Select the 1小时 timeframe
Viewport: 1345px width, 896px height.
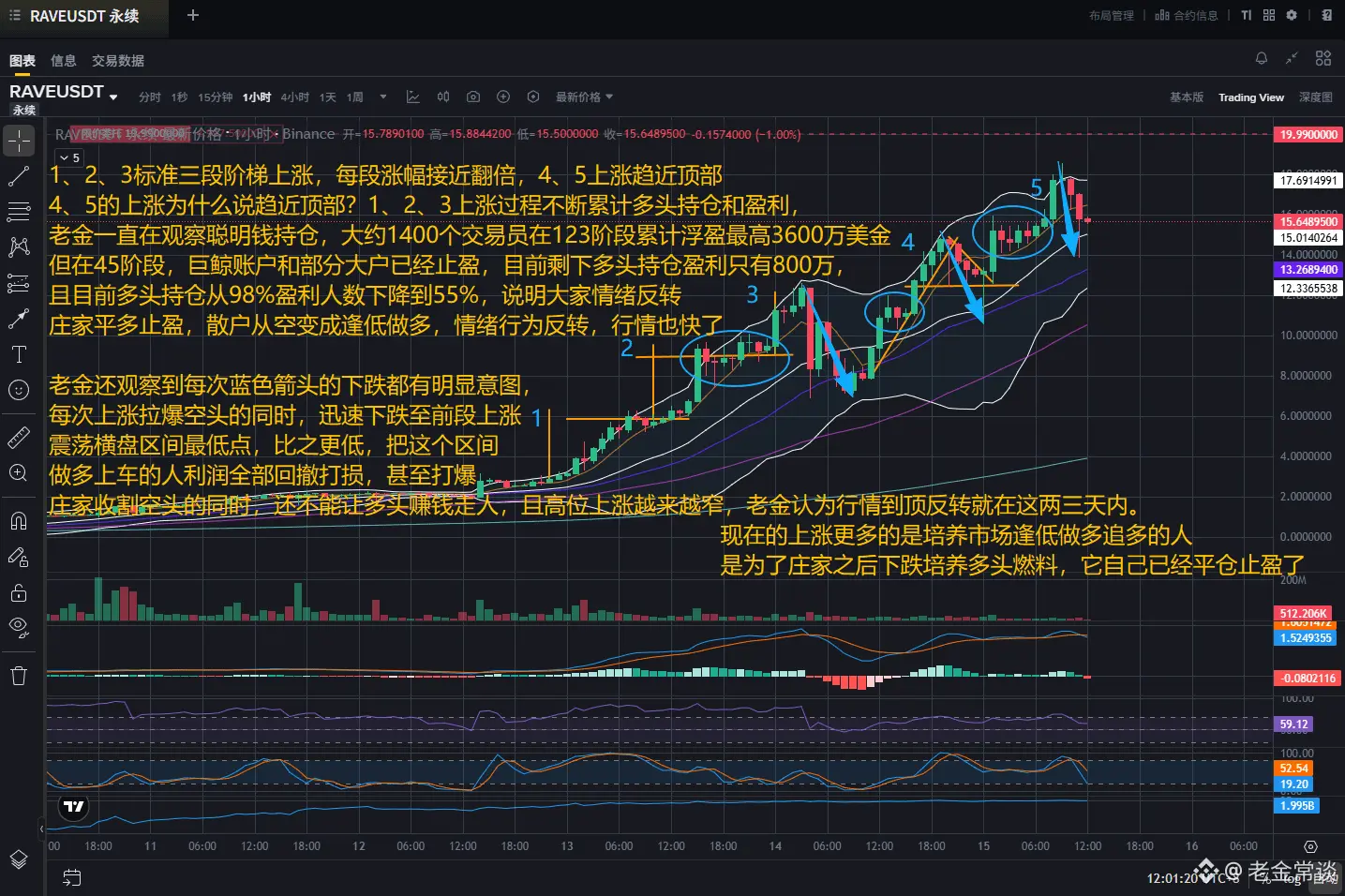(x=257, y=97)
